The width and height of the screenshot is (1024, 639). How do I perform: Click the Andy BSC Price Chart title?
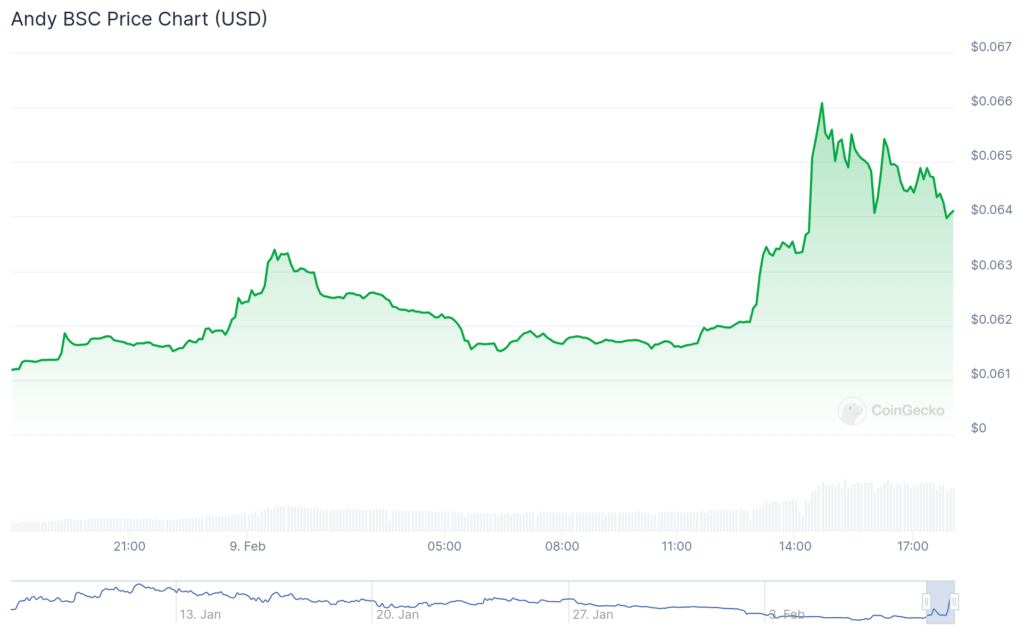pyautogui.click(x=139, y=19)
